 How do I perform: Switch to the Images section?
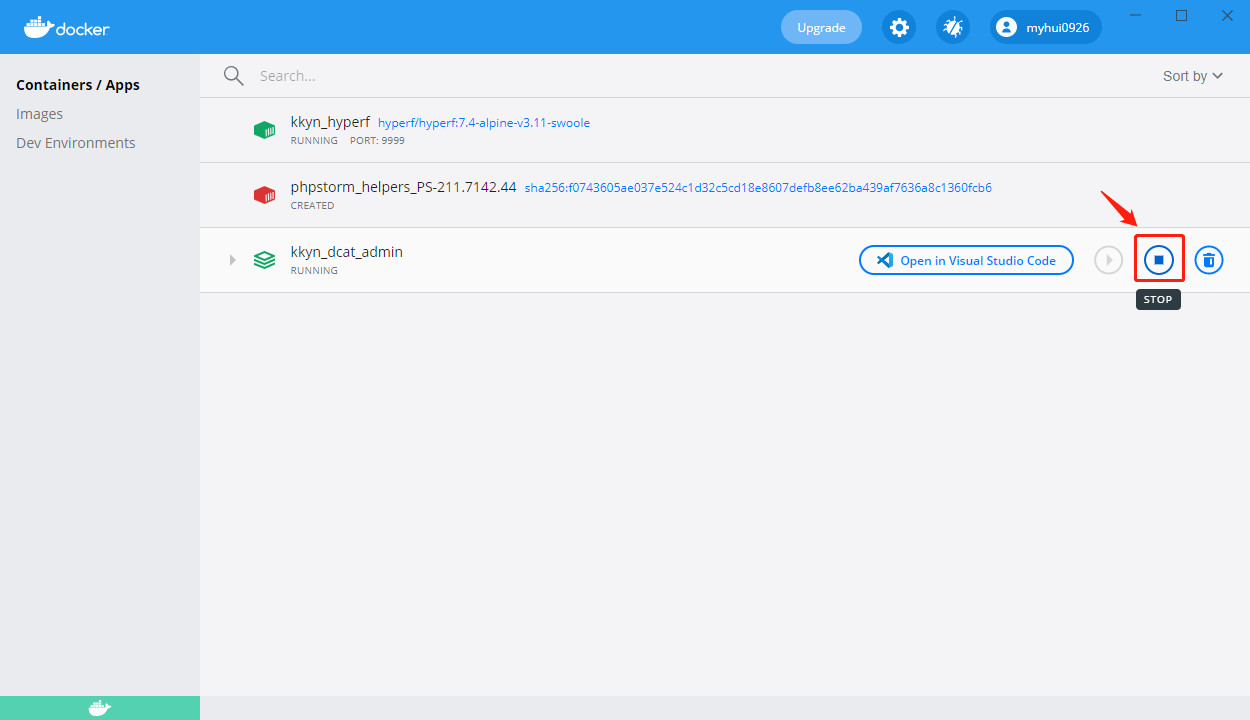pyautogui.click(x=39, y=113)
